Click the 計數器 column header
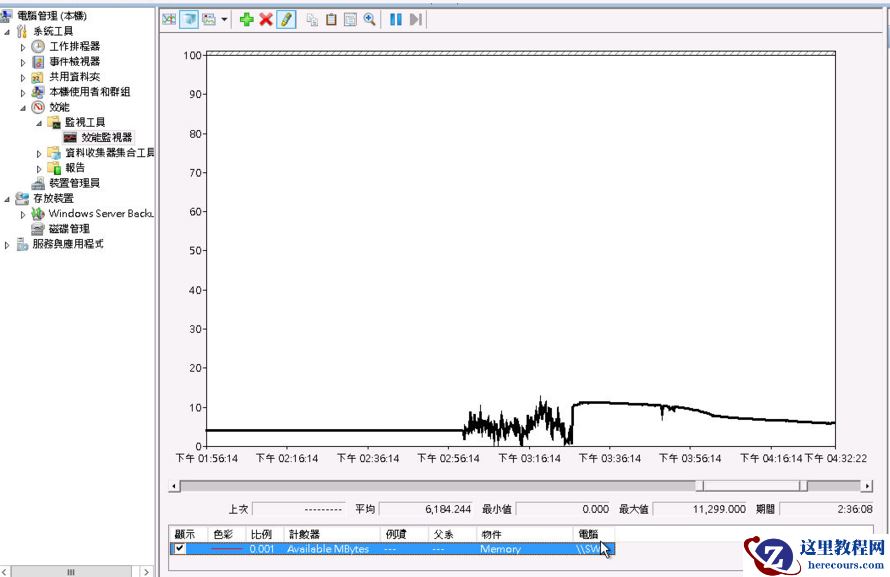Image resolution: width=890 pixels, height=577 pixels. (305, 534)
